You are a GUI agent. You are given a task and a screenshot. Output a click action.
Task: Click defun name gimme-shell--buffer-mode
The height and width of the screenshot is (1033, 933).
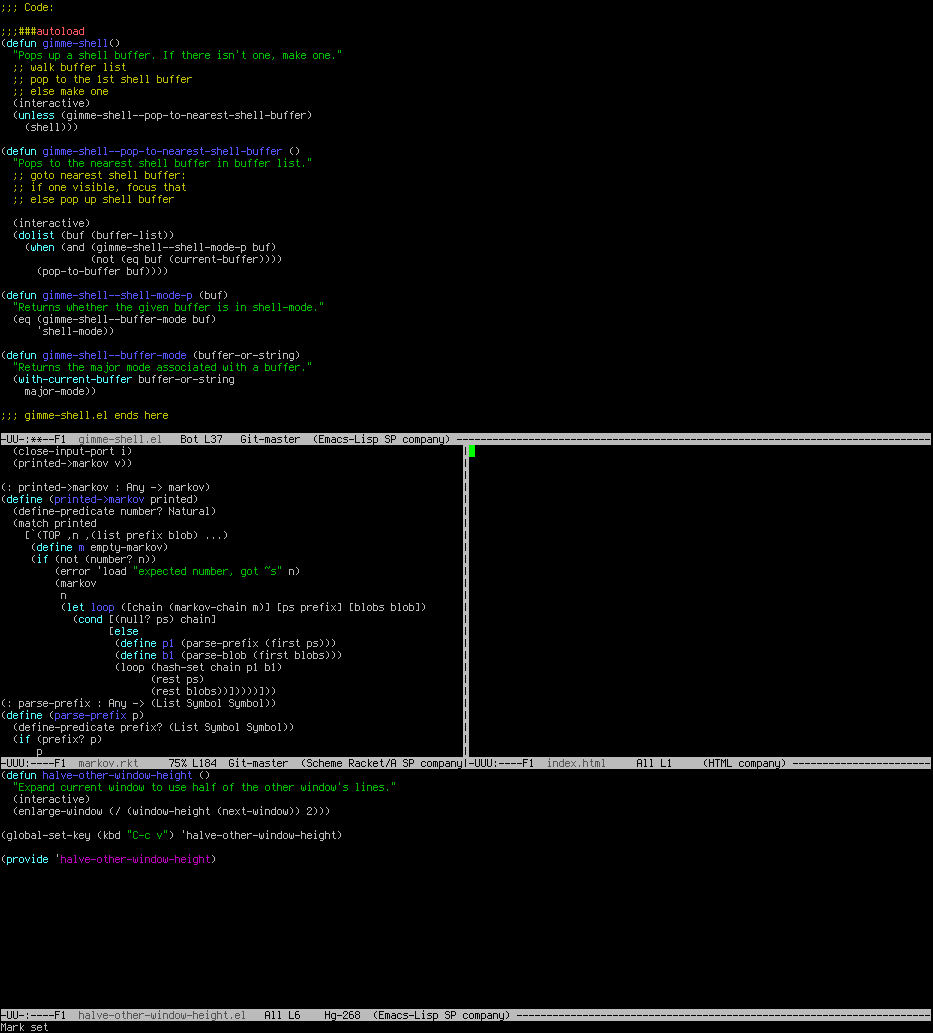[114, 355]
